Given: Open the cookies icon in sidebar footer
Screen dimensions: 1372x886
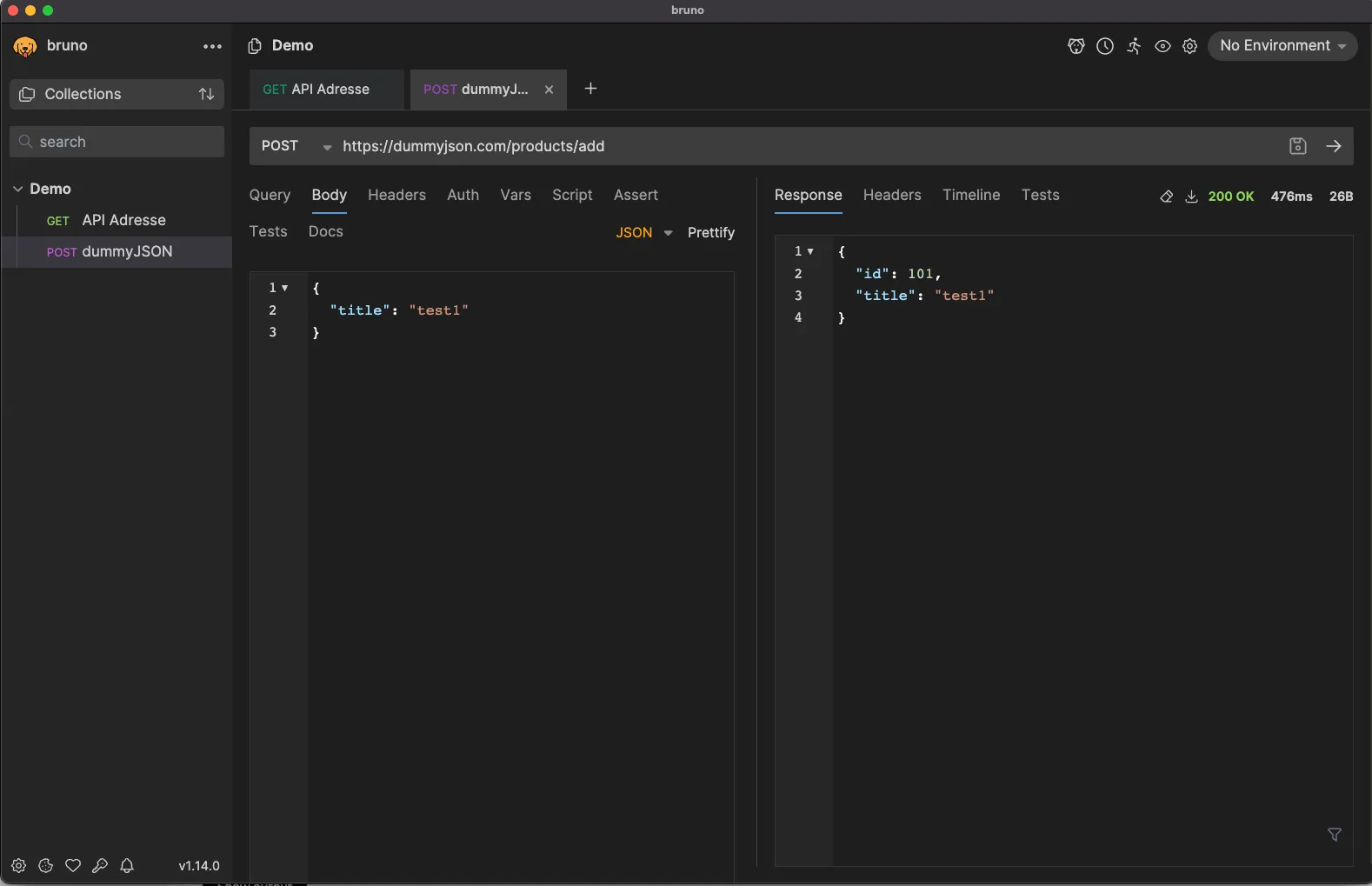Looking at the screenshot, I should pos(46,866).
